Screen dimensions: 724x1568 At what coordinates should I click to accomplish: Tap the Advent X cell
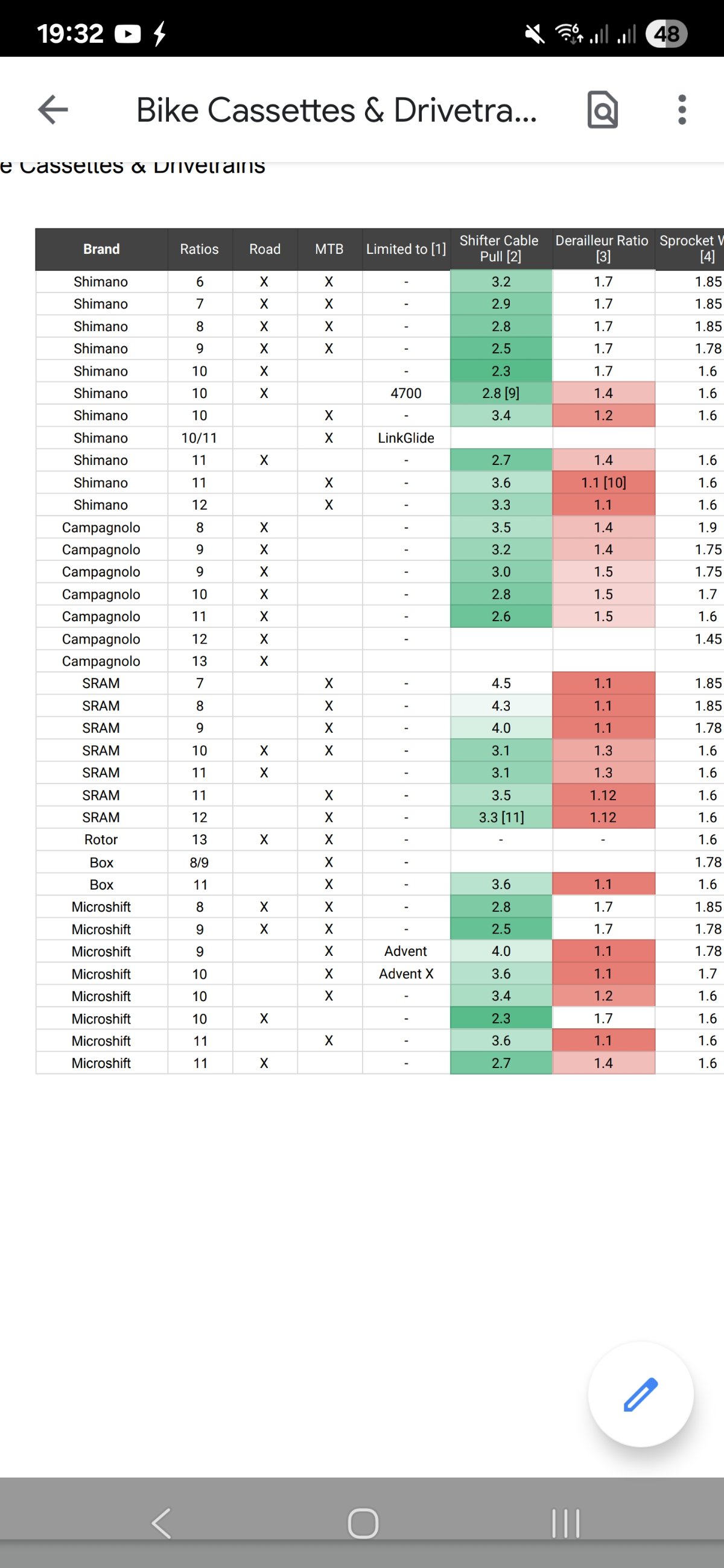(405, 974)
